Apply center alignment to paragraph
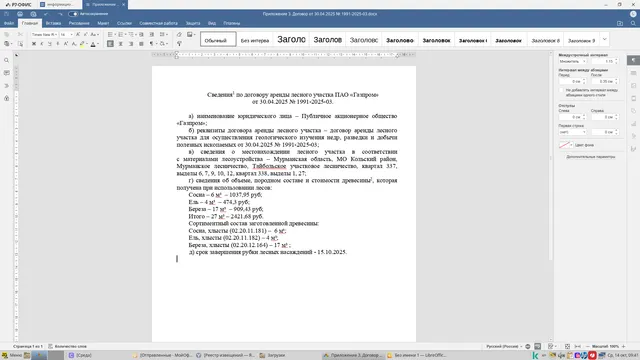 [120, 44]
